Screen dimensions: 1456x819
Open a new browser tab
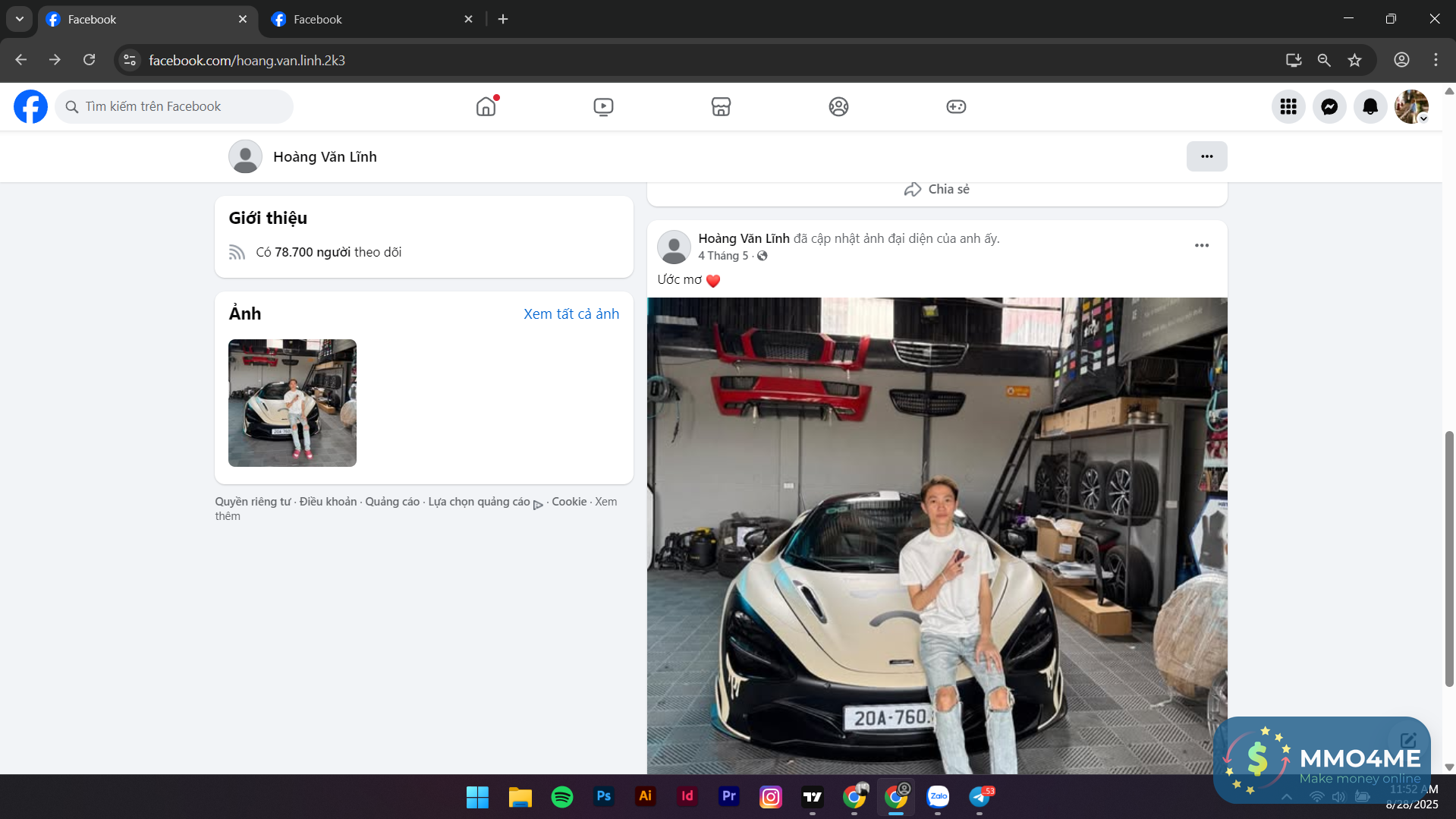coord(503,19)
